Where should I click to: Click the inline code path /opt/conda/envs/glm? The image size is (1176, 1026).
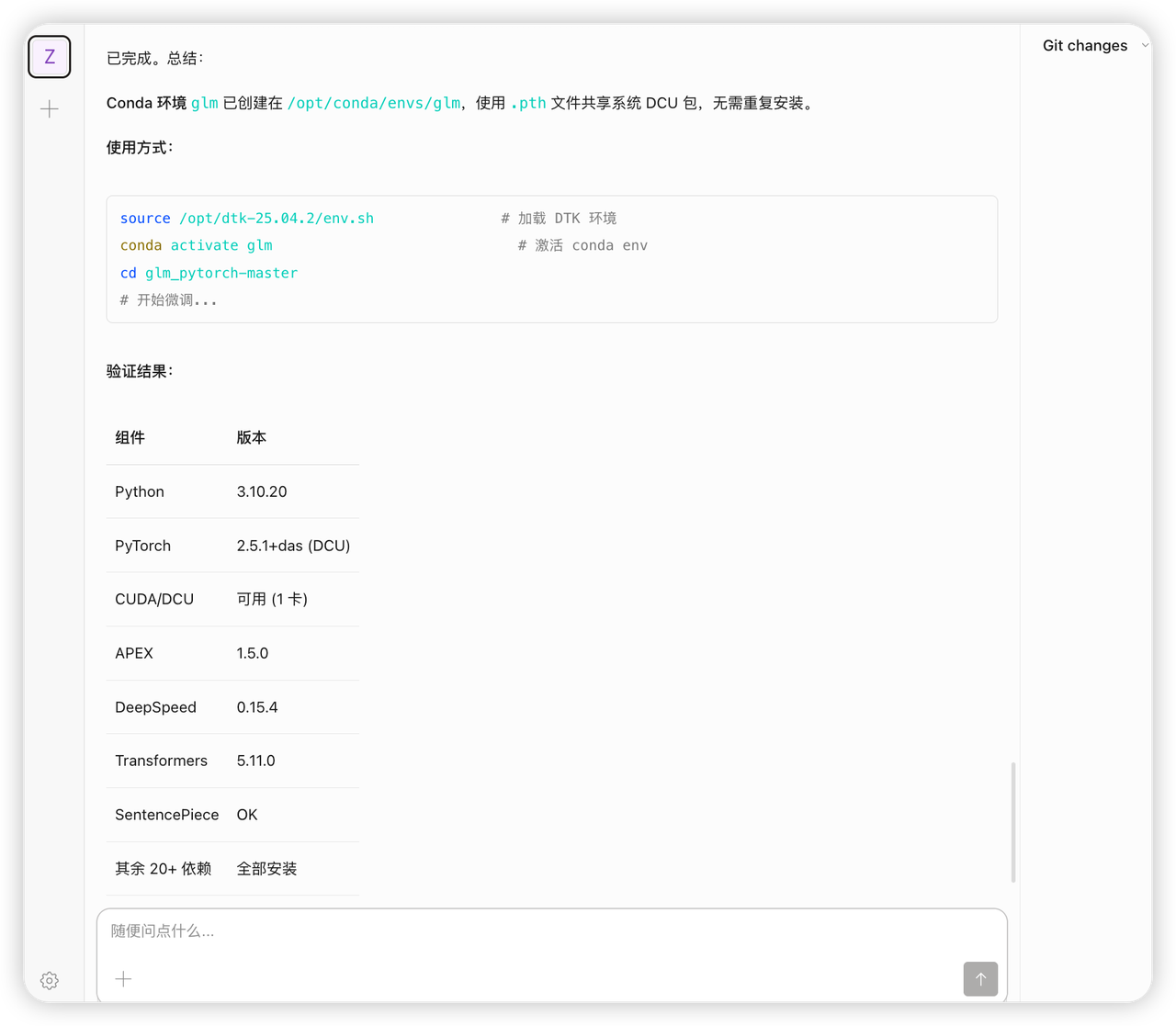pyautogui.click(x=374, y=103)
